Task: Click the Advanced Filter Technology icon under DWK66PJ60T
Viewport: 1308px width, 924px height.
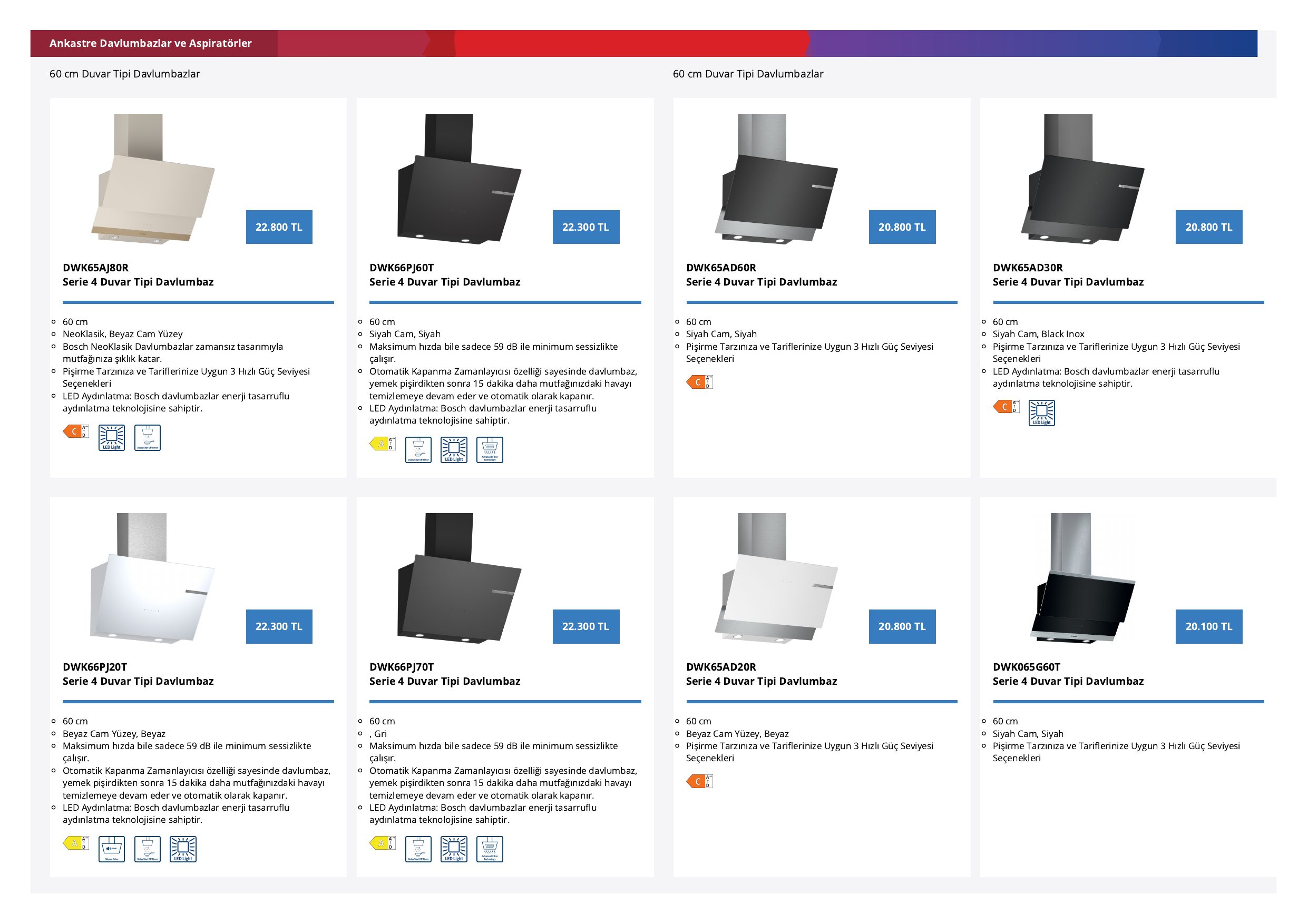Action: coord(490,450)
